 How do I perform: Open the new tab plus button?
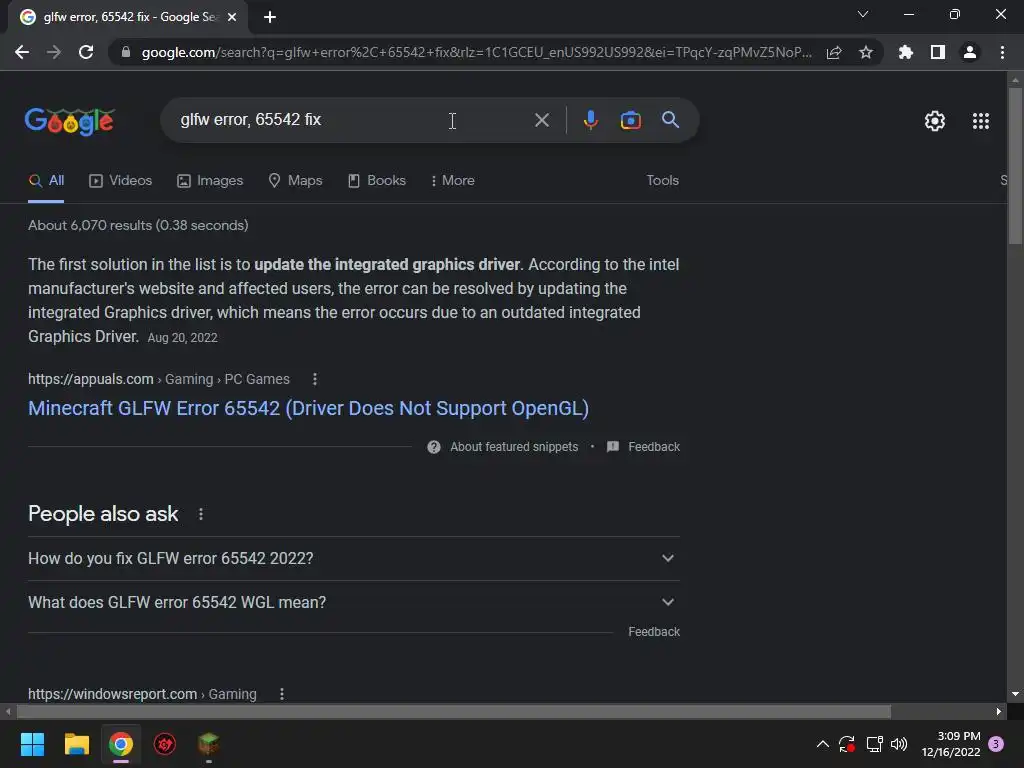[x=270, y=17]
